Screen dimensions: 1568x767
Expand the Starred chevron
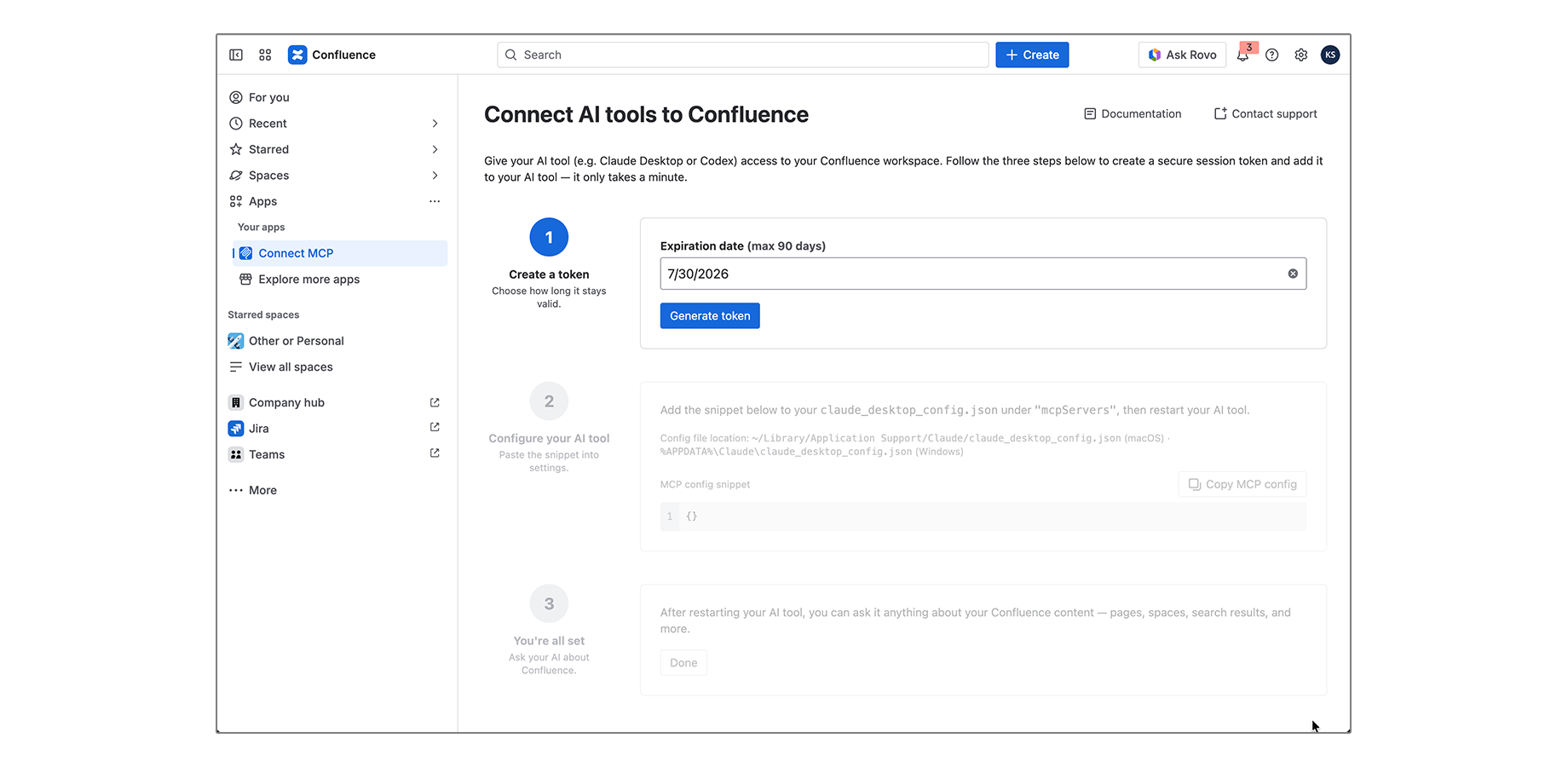[435, 149]
